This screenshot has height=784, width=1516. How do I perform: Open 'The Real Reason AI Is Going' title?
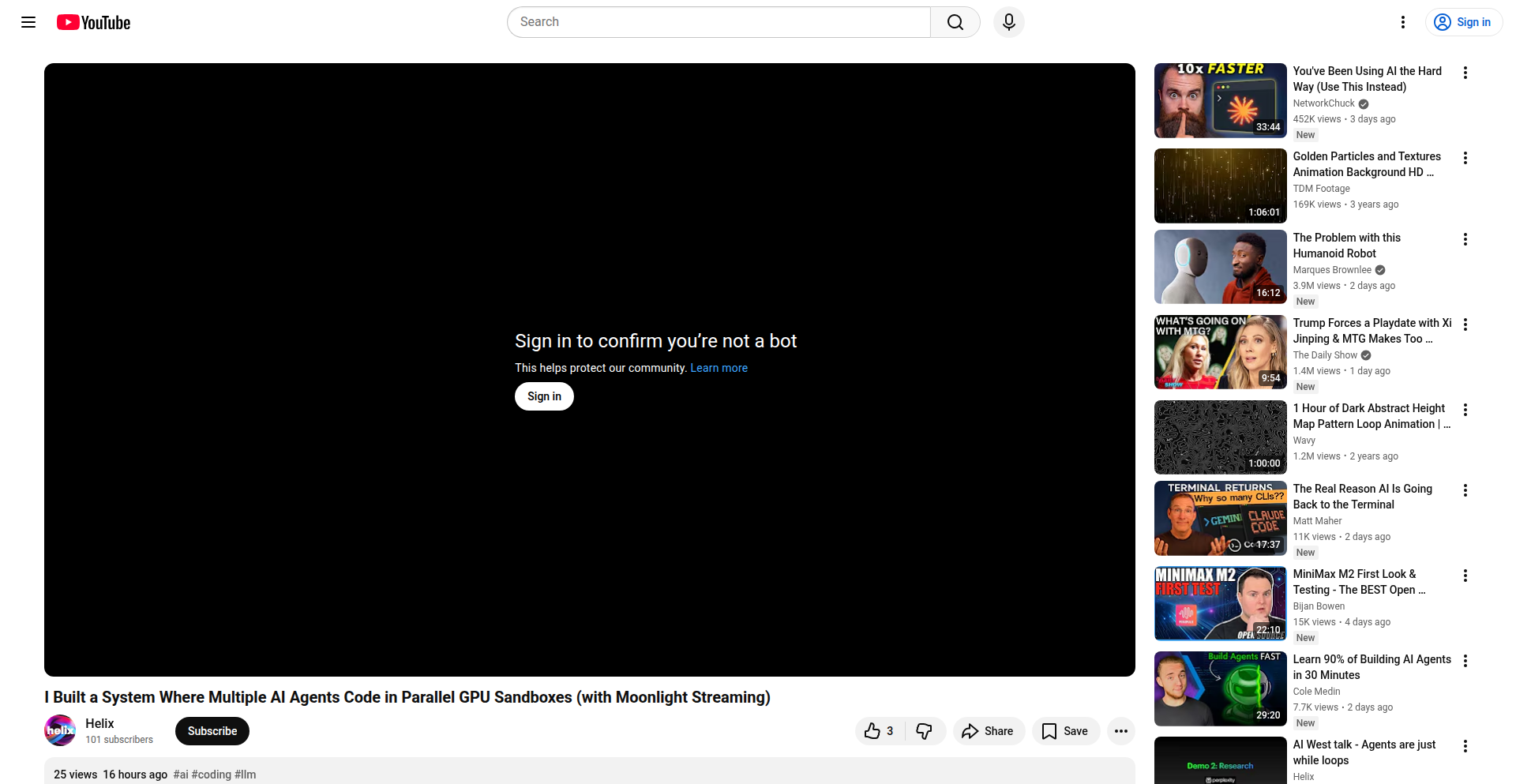[1363, 497]
